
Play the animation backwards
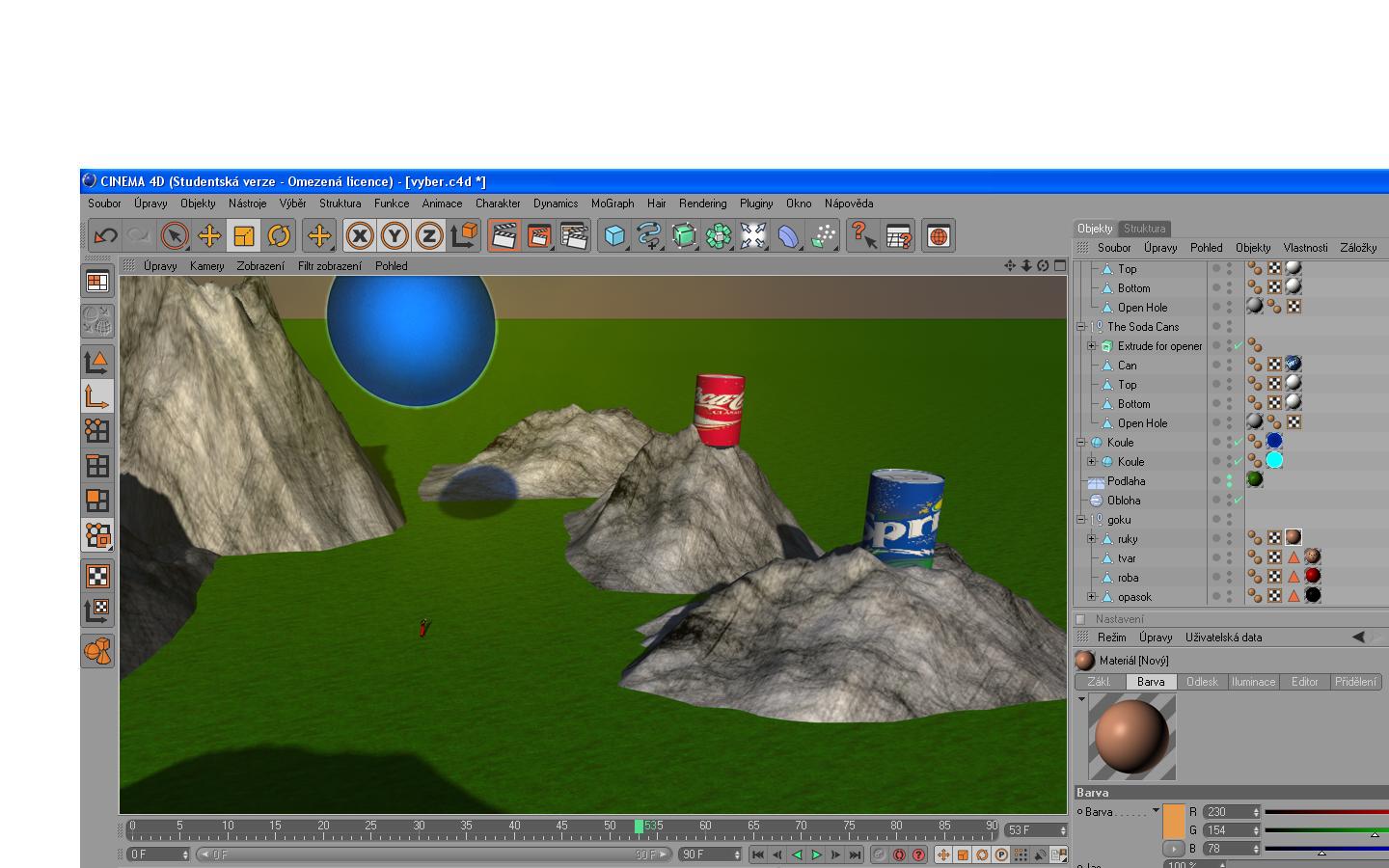(797, 854)
